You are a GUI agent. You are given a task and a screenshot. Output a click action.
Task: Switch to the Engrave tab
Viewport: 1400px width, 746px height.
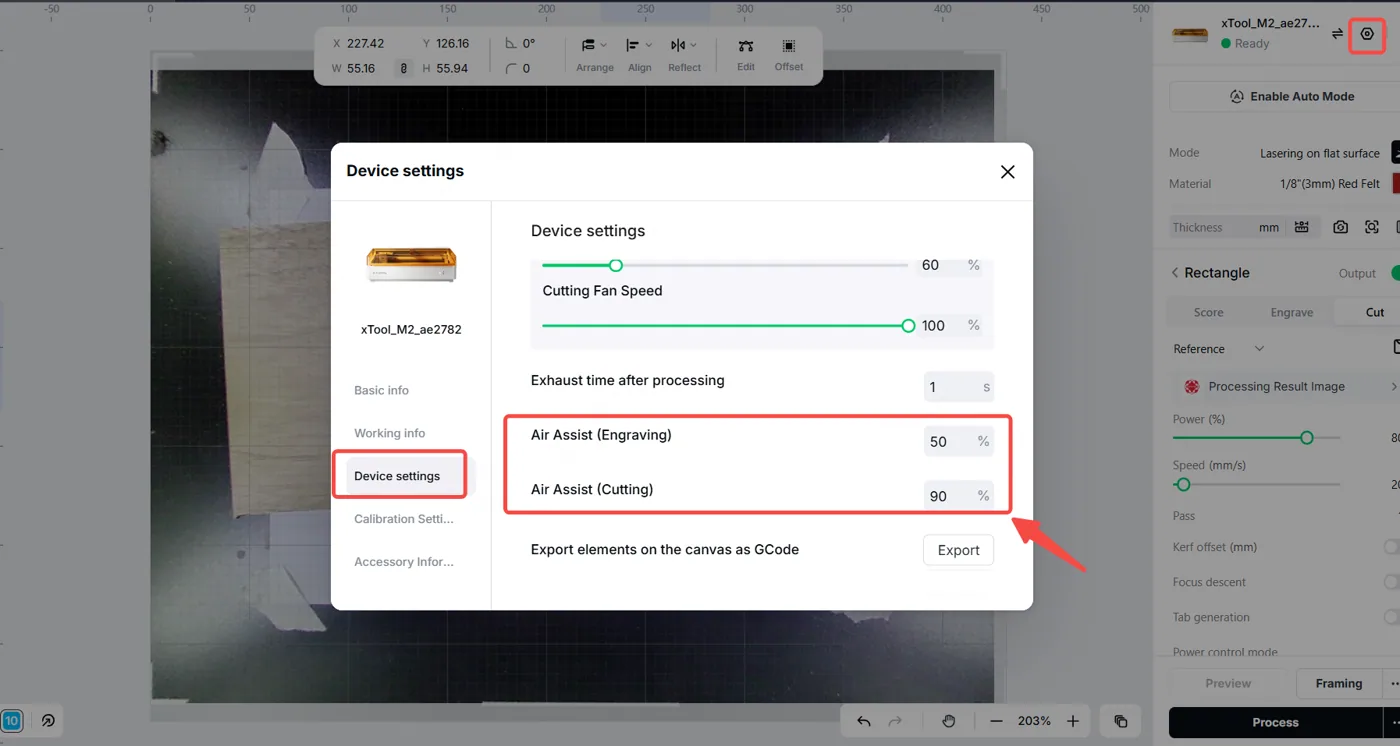[1291, 312]
